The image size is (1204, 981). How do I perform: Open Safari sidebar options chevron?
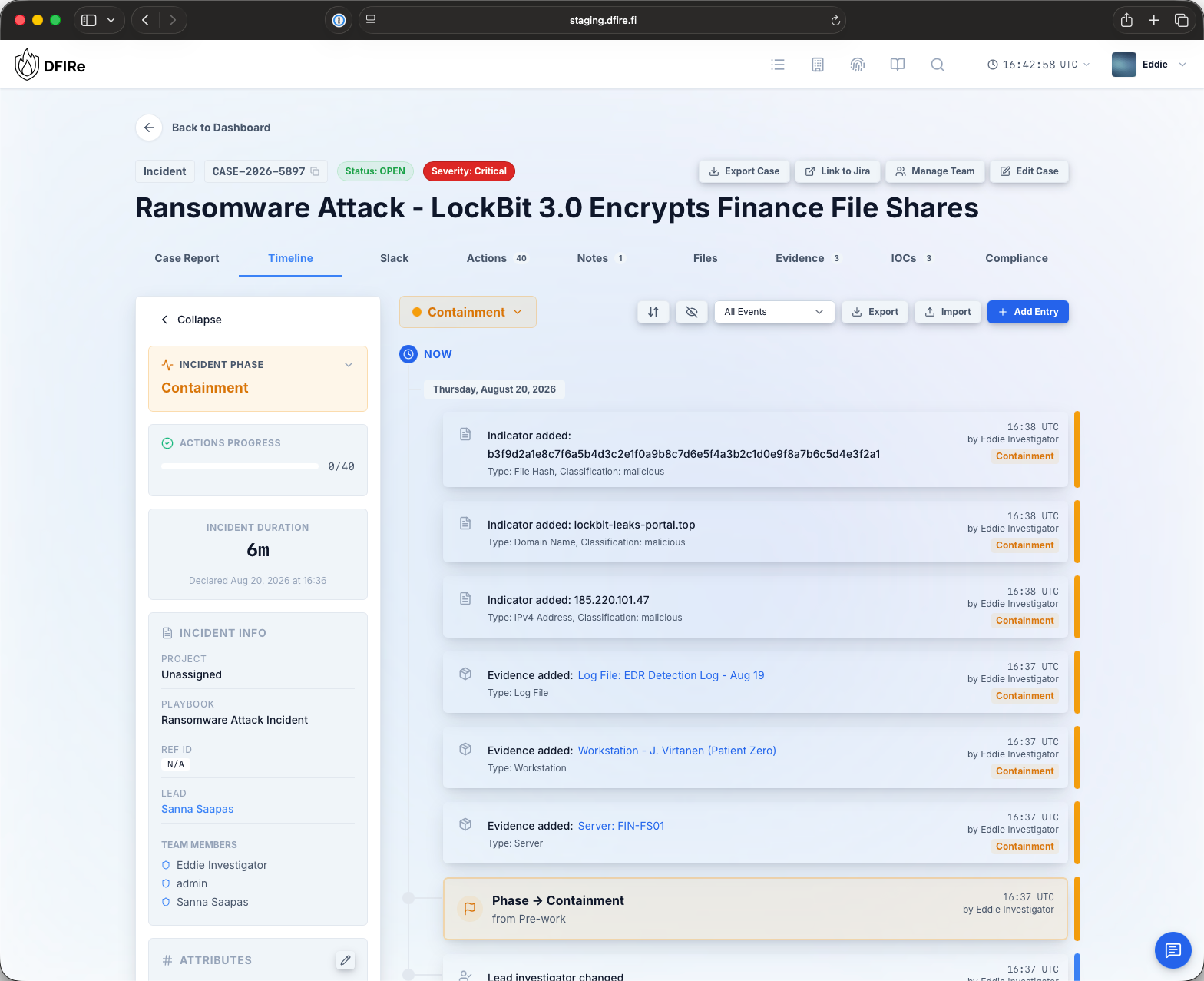111,20
